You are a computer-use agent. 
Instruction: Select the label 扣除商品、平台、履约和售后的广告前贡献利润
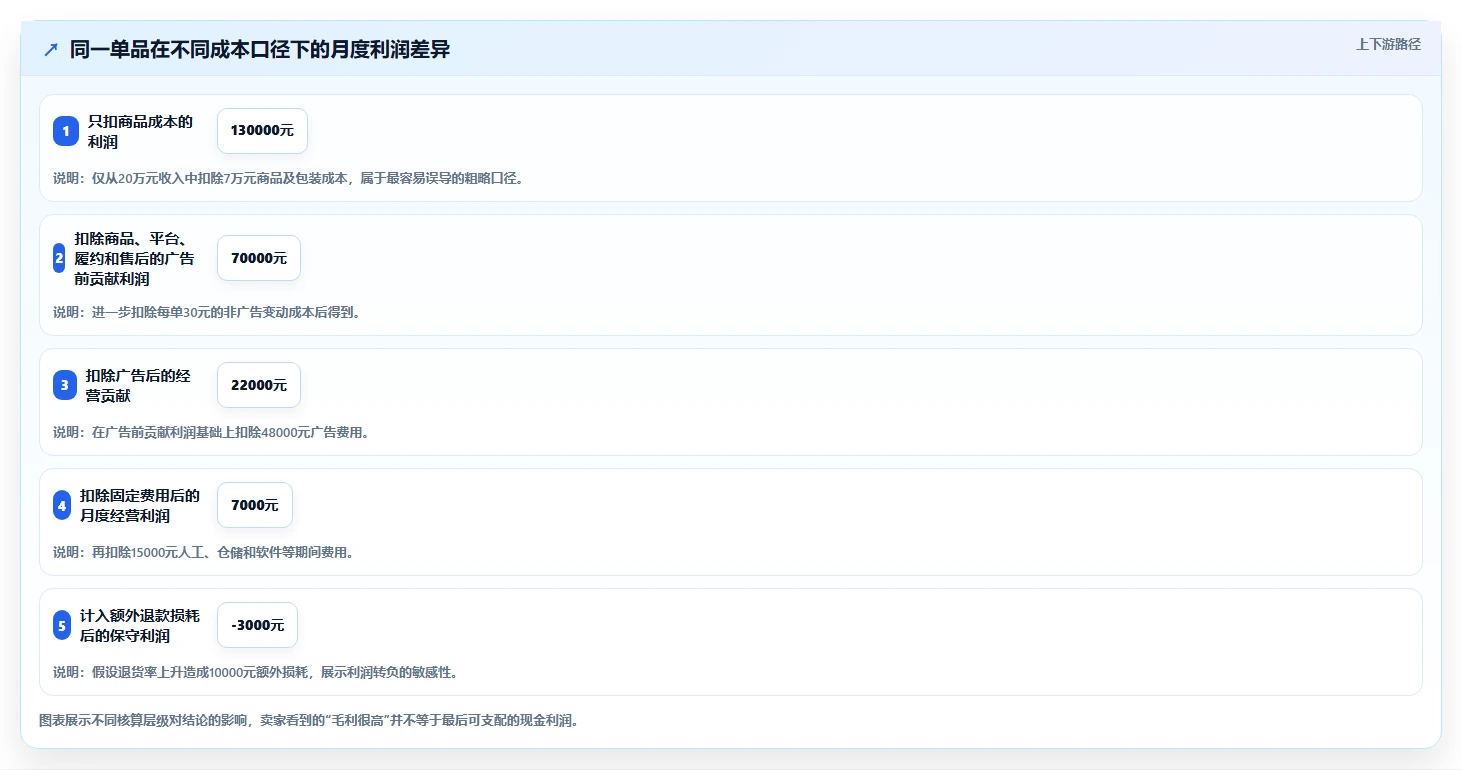(x=134, y=258)
